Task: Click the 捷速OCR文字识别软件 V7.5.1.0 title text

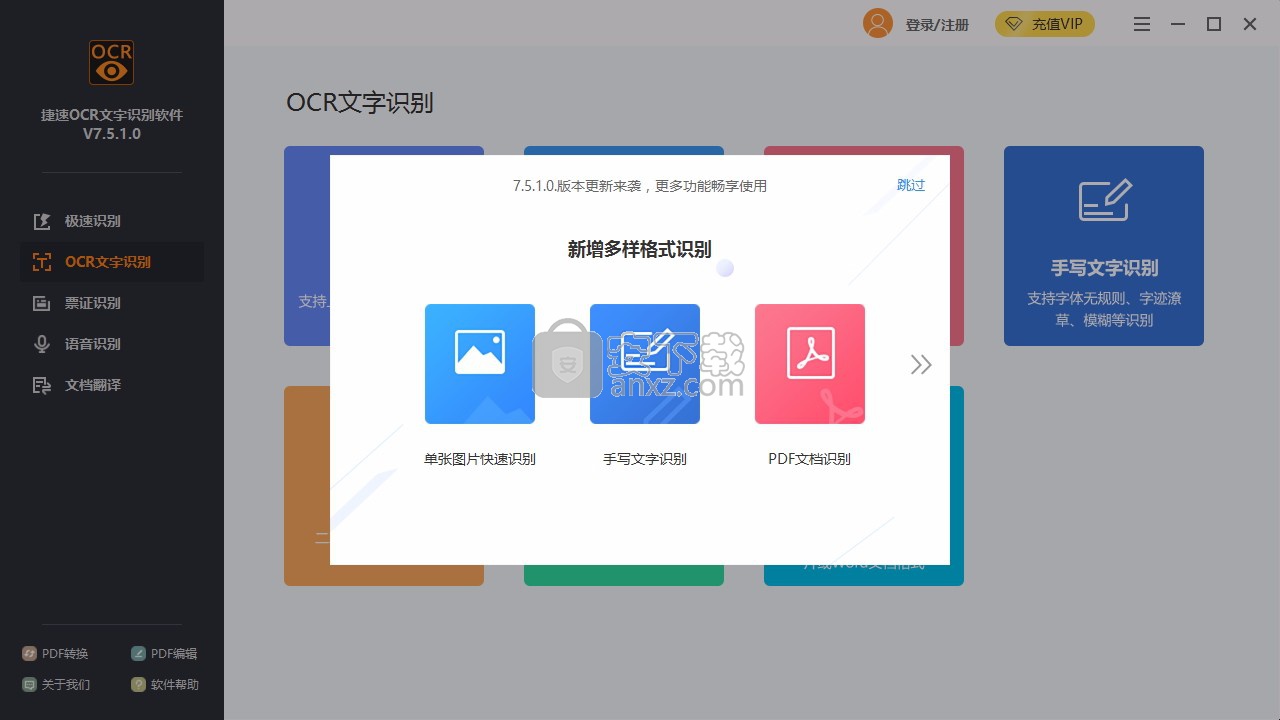Action: coord(112,124)
